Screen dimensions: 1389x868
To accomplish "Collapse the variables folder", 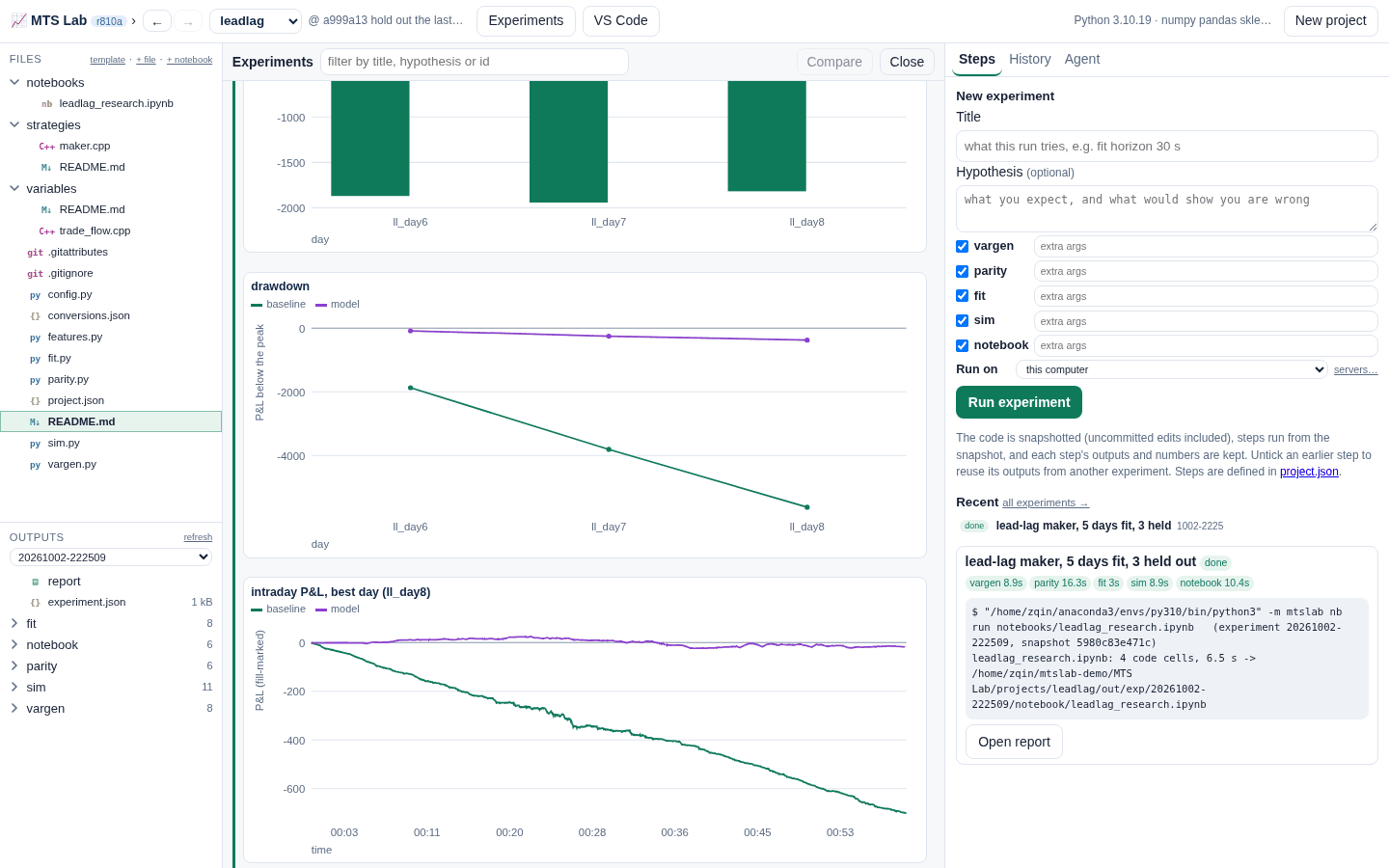I will 14,188.
